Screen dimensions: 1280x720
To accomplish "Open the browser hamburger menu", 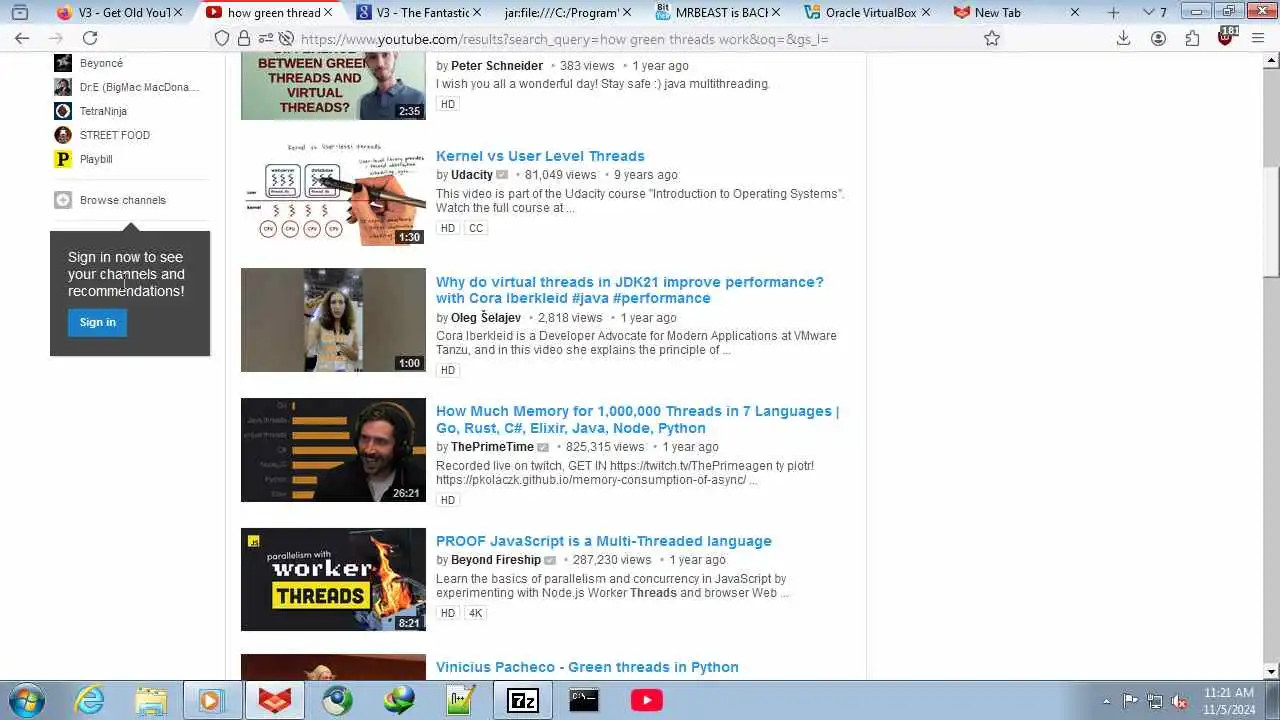I will [x=1260, y=38].
